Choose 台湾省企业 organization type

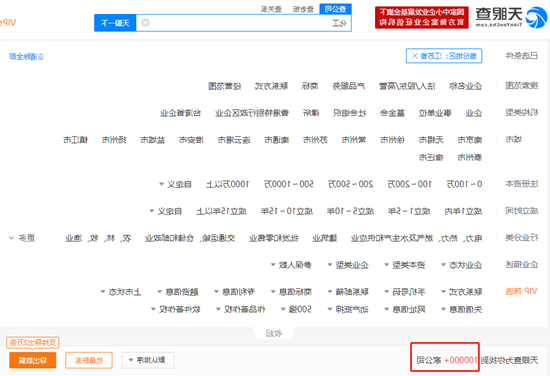[x=180, y=113]
